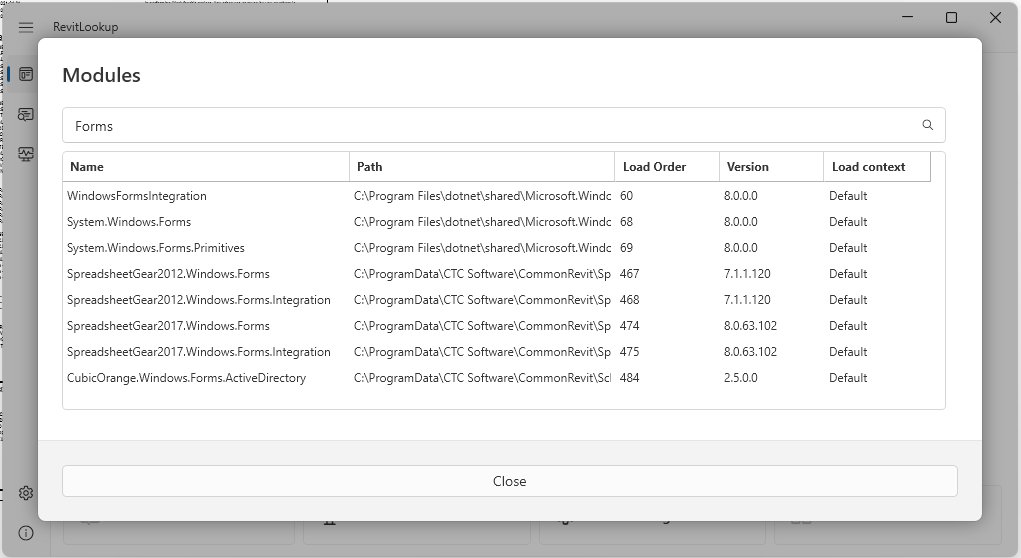Close the Modules dialog with Close button
Image resolution: width=1021 pixels, height=558 pixels.
click(x=510, y=481)
